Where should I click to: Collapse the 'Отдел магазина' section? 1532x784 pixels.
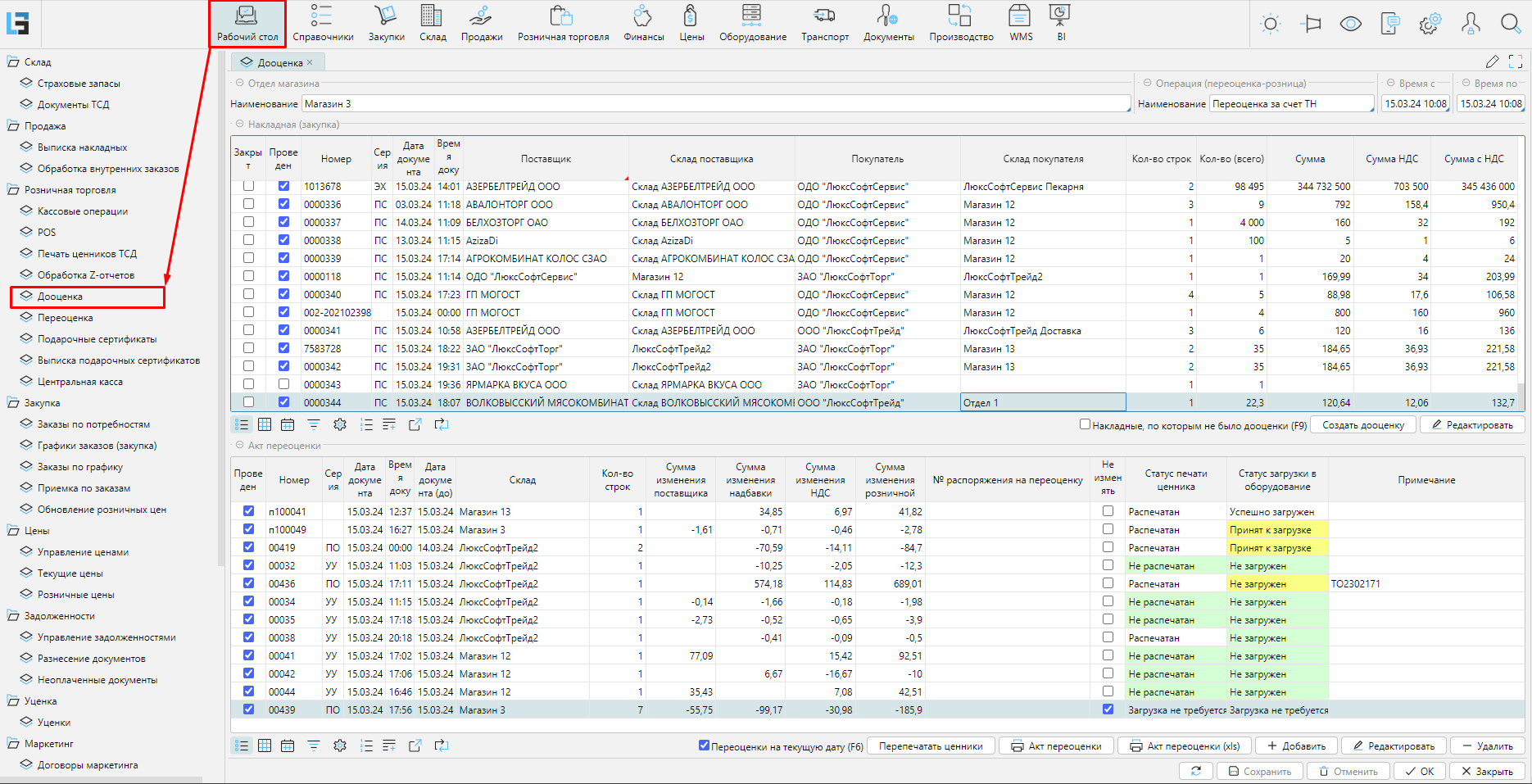pos(240,83)
